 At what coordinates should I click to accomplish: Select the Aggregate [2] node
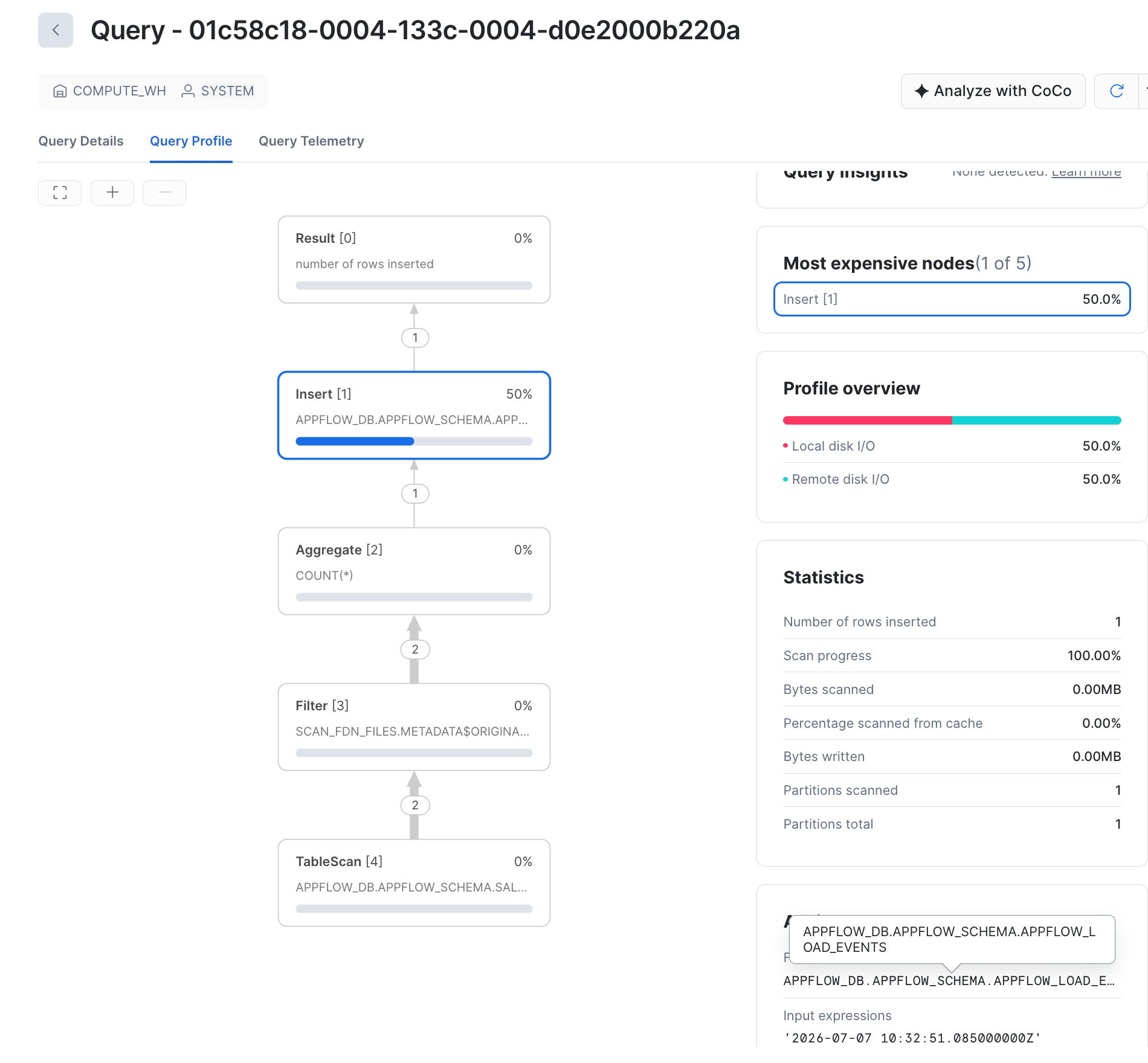coord(414,571)
